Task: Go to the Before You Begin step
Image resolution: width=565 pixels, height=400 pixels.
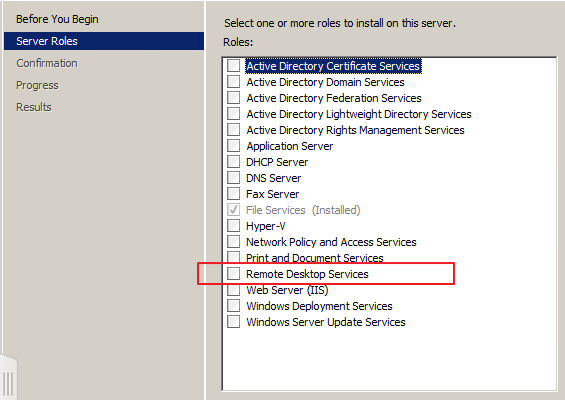Action: click(57, 19)
